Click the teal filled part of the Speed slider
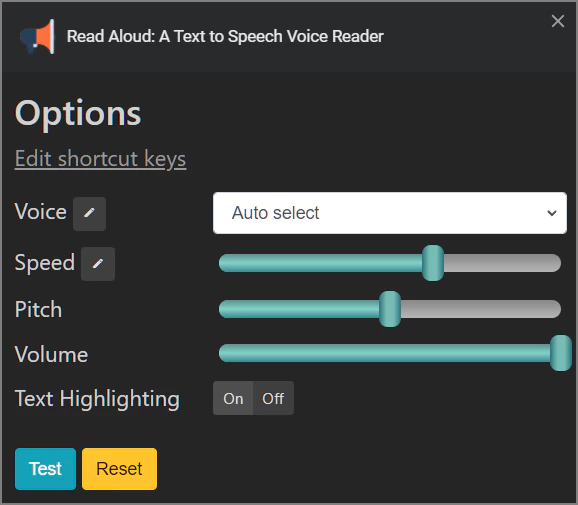The width and height of the screenshot is (578, 505). click(320, 263)
